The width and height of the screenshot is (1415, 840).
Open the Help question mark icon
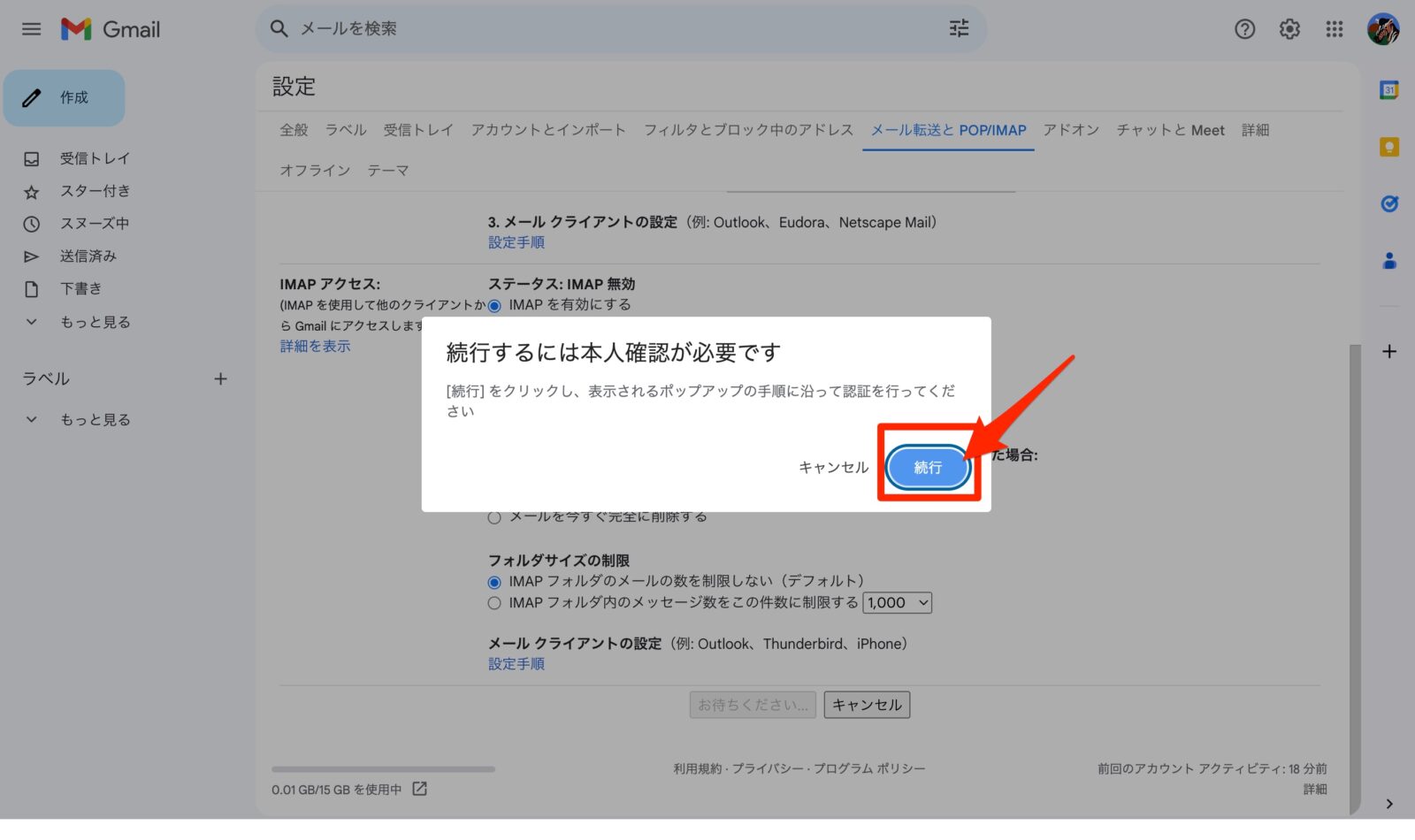pyautogui.click(x=1244, y=29)
